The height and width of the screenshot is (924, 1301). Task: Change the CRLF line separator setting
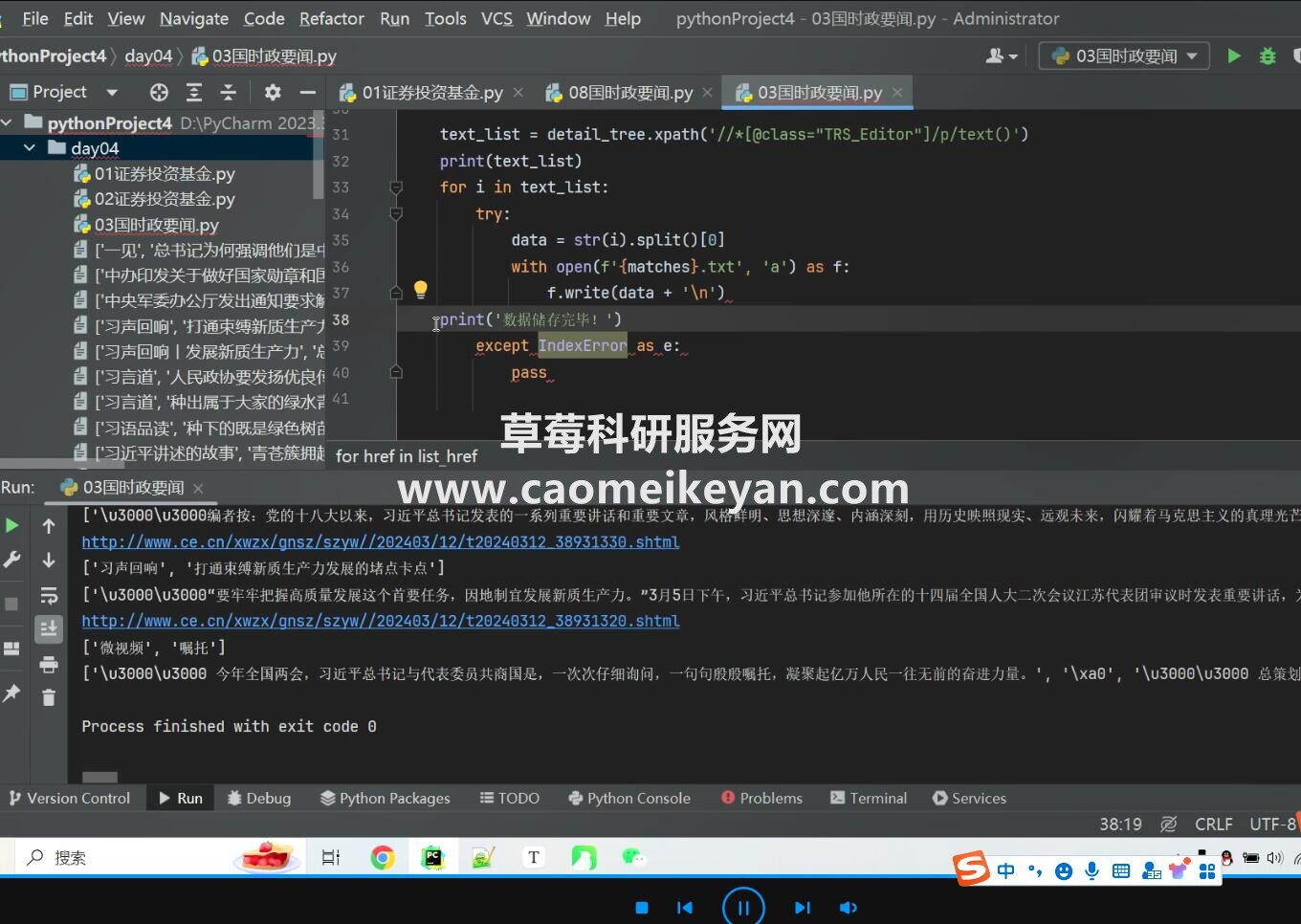click(1213, 825)
